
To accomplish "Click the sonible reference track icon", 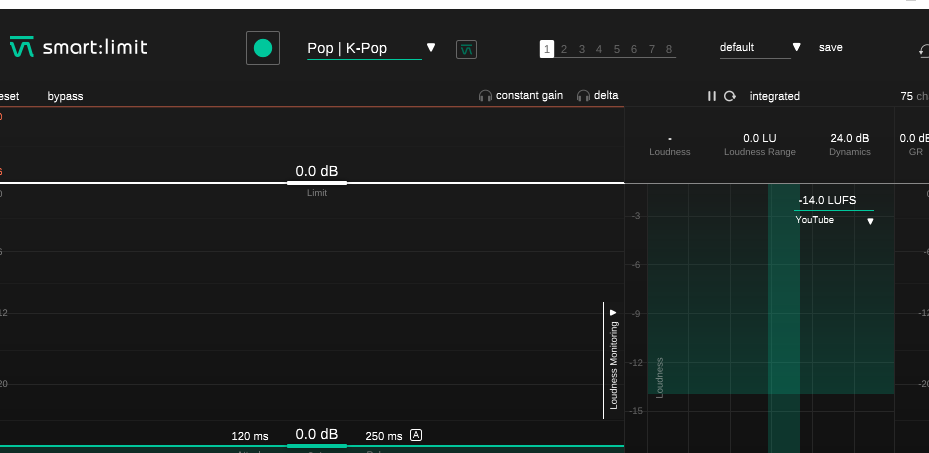I will click(x=466, y=50).
